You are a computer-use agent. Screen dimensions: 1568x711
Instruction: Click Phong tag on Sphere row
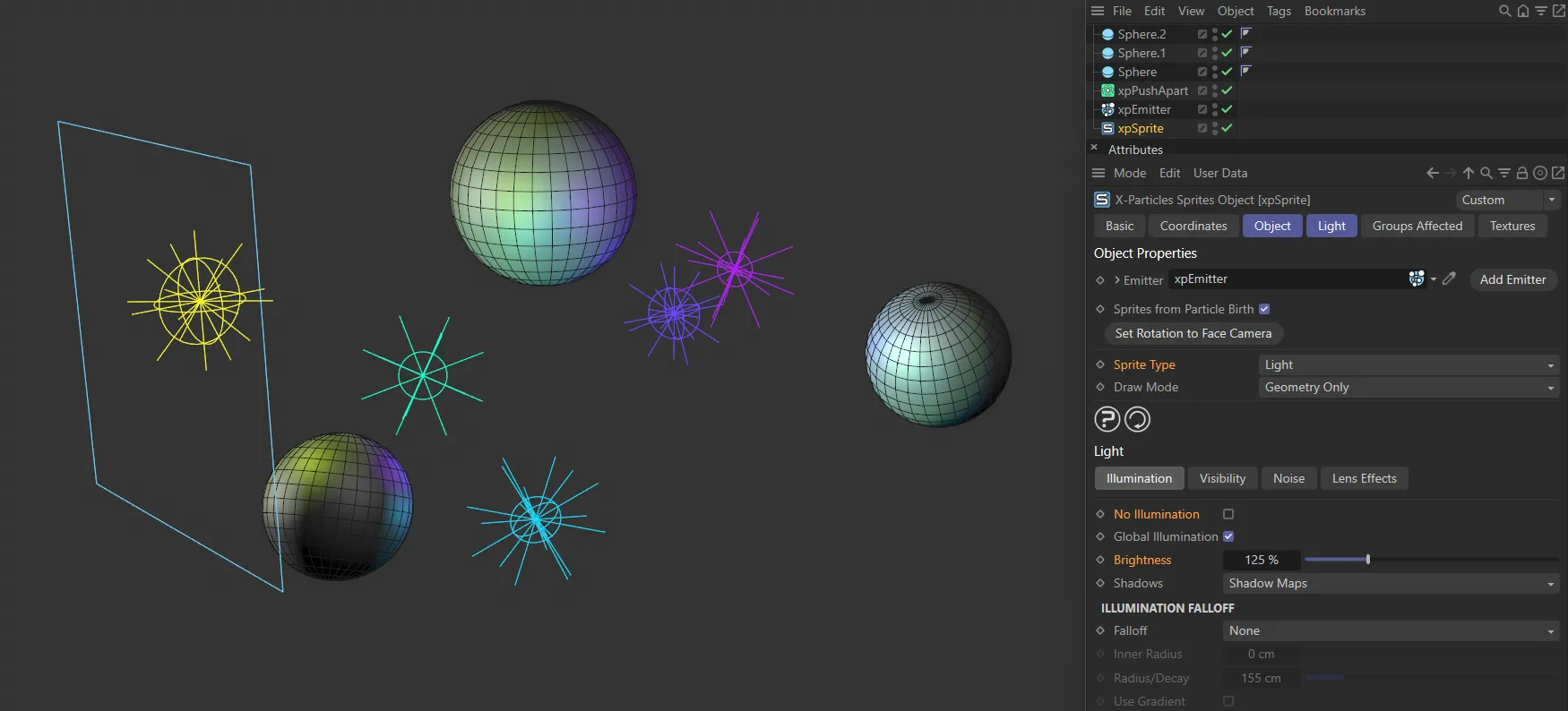click(1245, 71)
